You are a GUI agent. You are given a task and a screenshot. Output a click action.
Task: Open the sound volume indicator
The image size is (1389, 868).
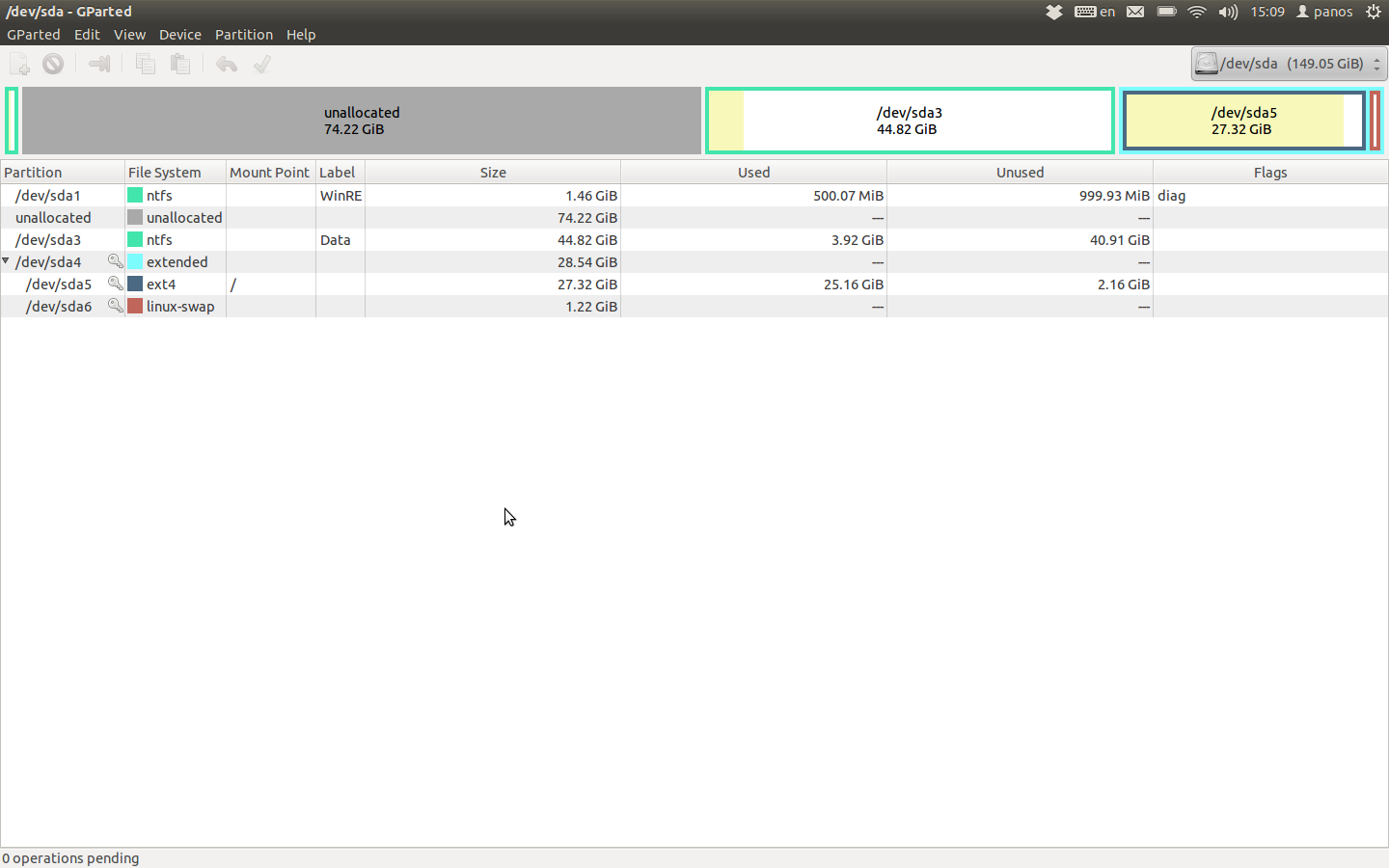pos(1227,12)
